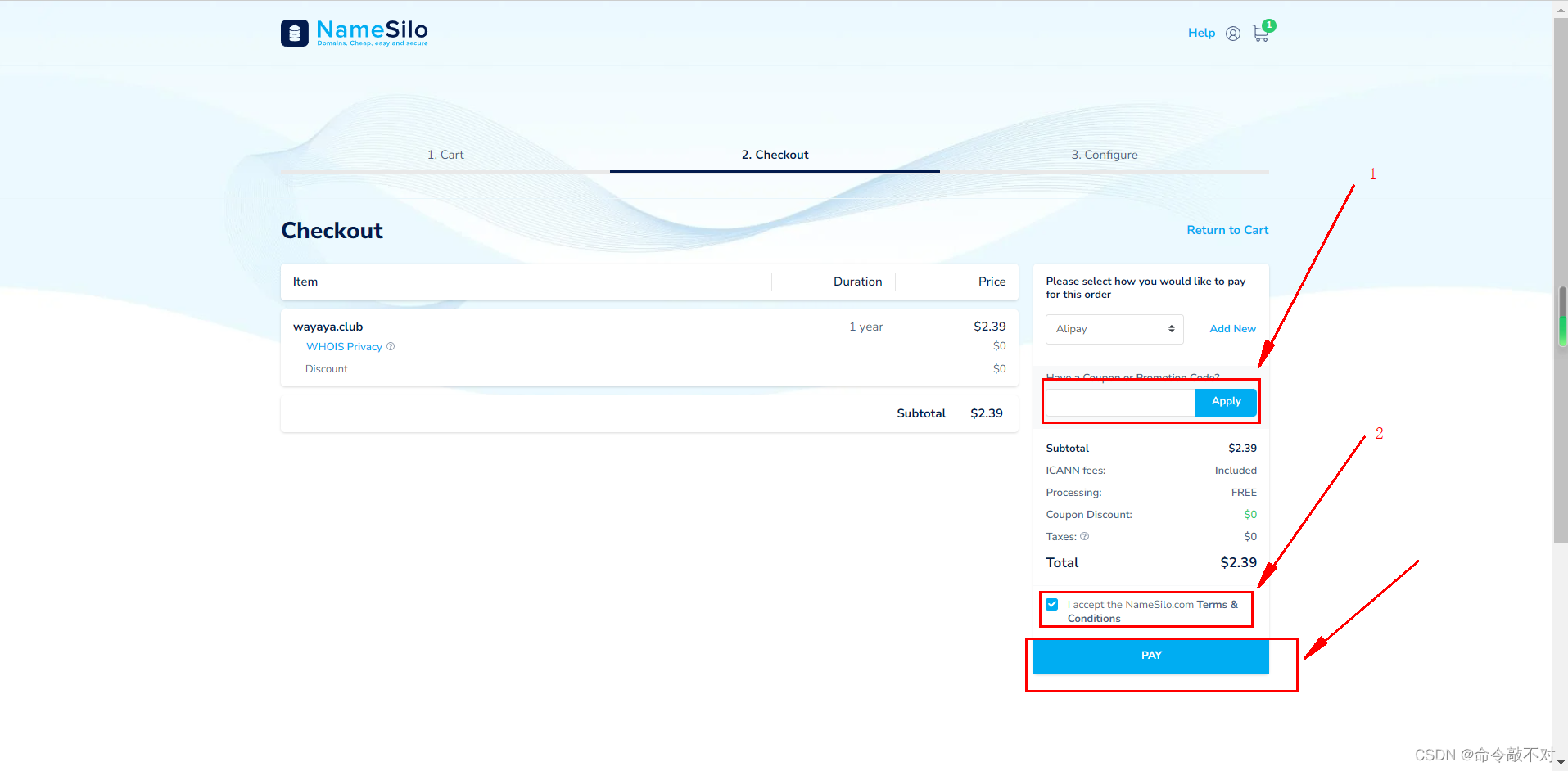Click the PAY button
1568x771 pixels.
(1151, 656)
